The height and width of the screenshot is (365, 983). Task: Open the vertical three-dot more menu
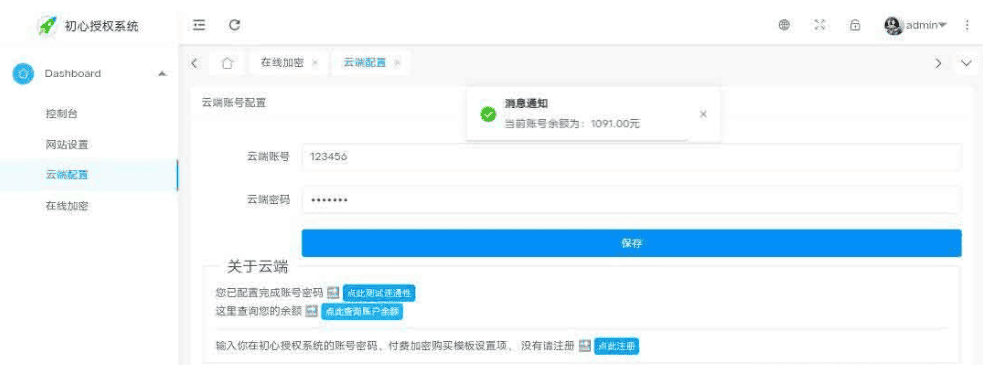pyautogui.click(x=967, y=25)
